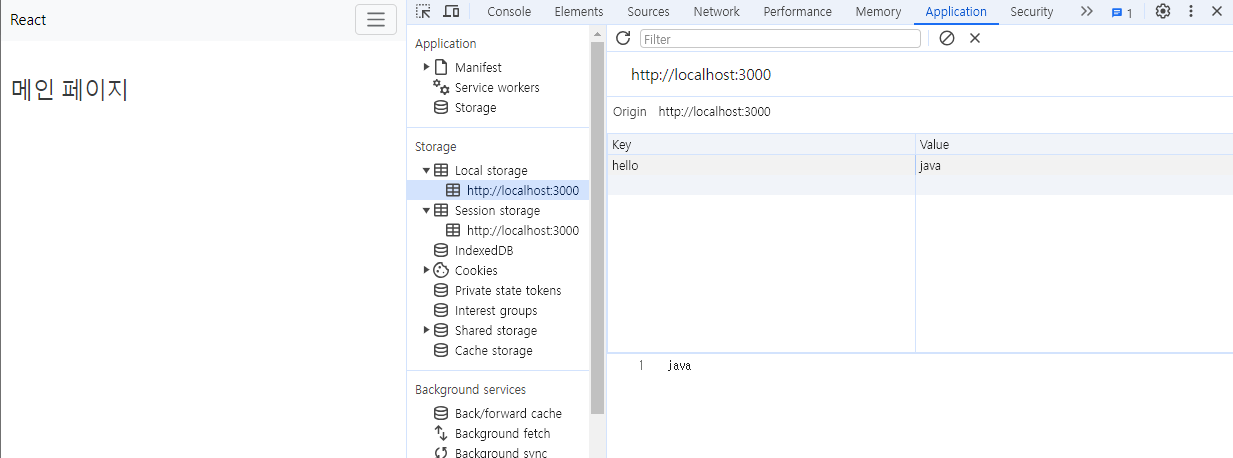Click the Manifest document icon

pos(441,67)
